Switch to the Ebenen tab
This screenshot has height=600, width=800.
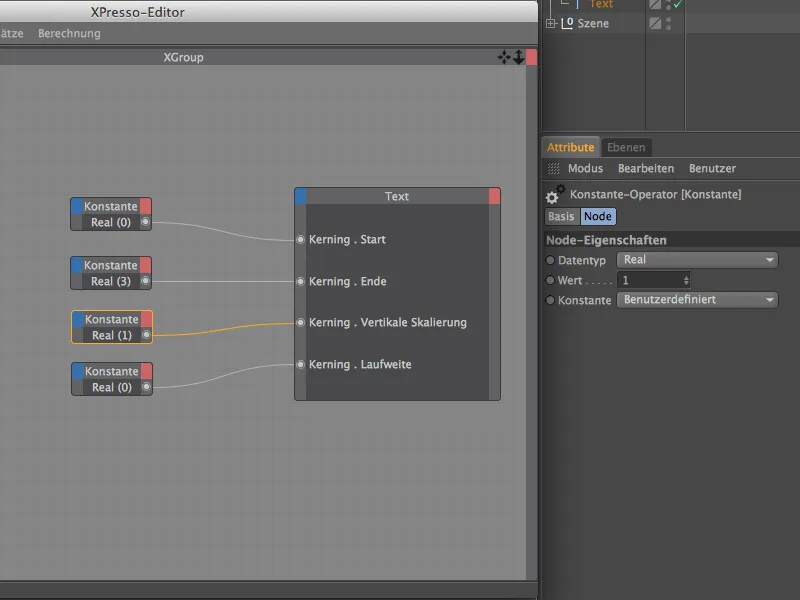coord(626,147)
